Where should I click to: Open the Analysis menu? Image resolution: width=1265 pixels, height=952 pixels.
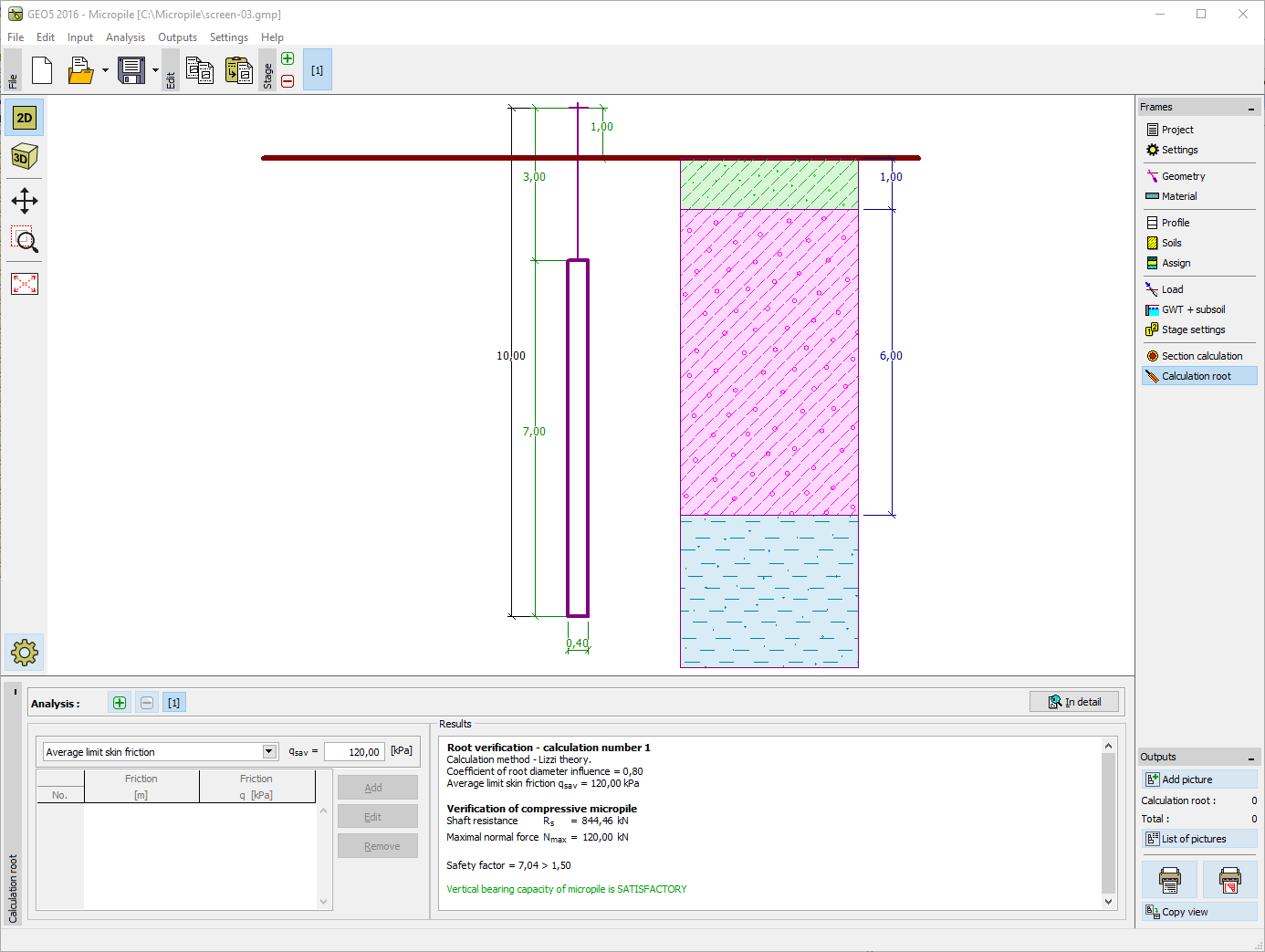tap(125, 37)
